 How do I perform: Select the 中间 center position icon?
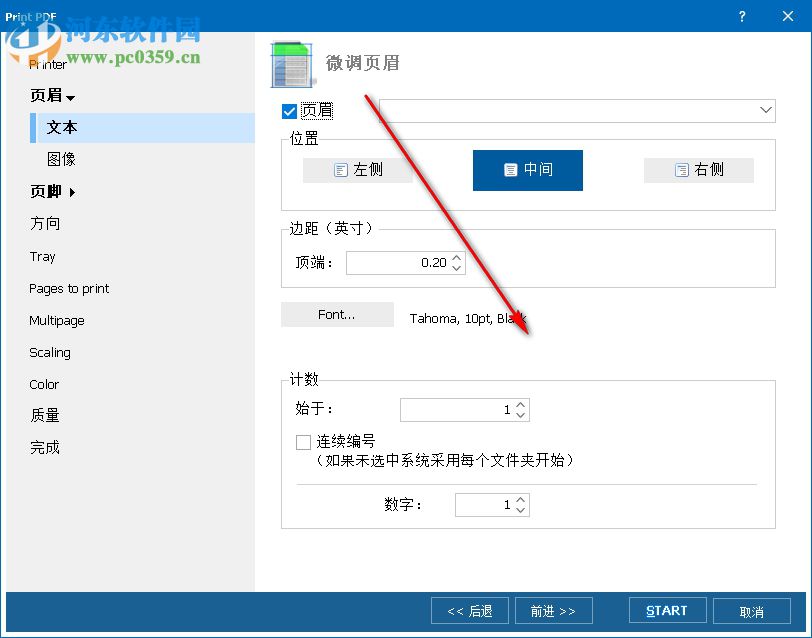tap(527, 170)
